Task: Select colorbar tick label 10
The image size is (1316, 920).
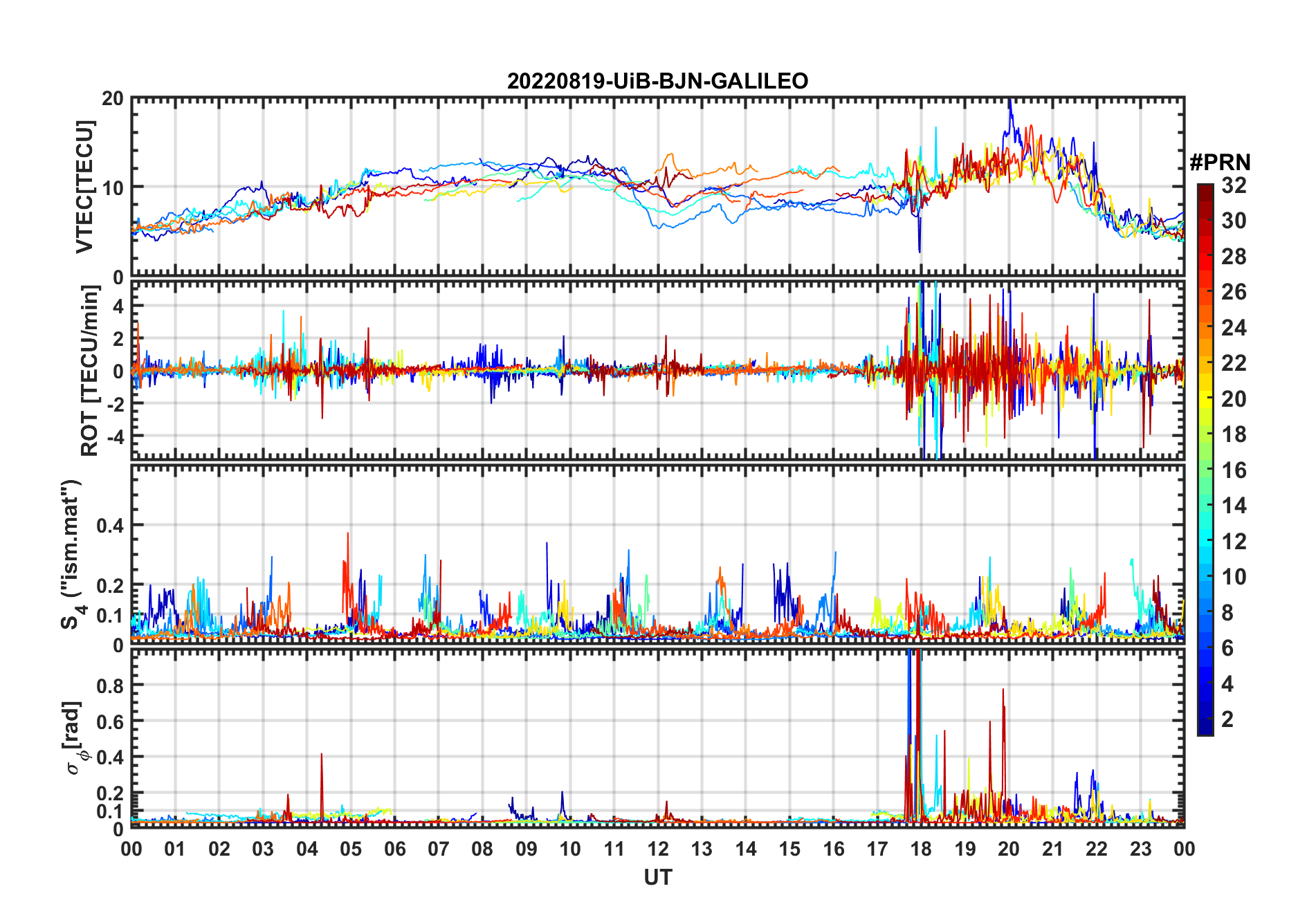Action: click(1234, 577)
